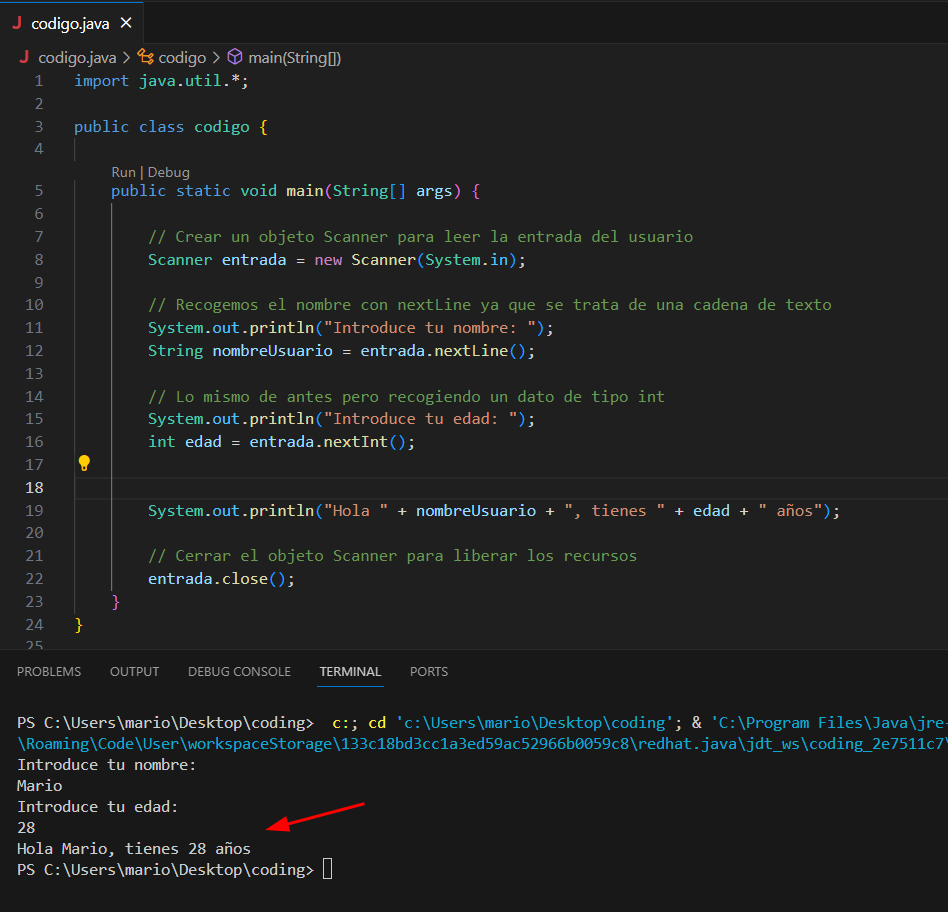This screenshot has height=912, width=948.
Task: Select the TERMINAL panel tab
Action: pyautogui.click(x=350, y=672)
